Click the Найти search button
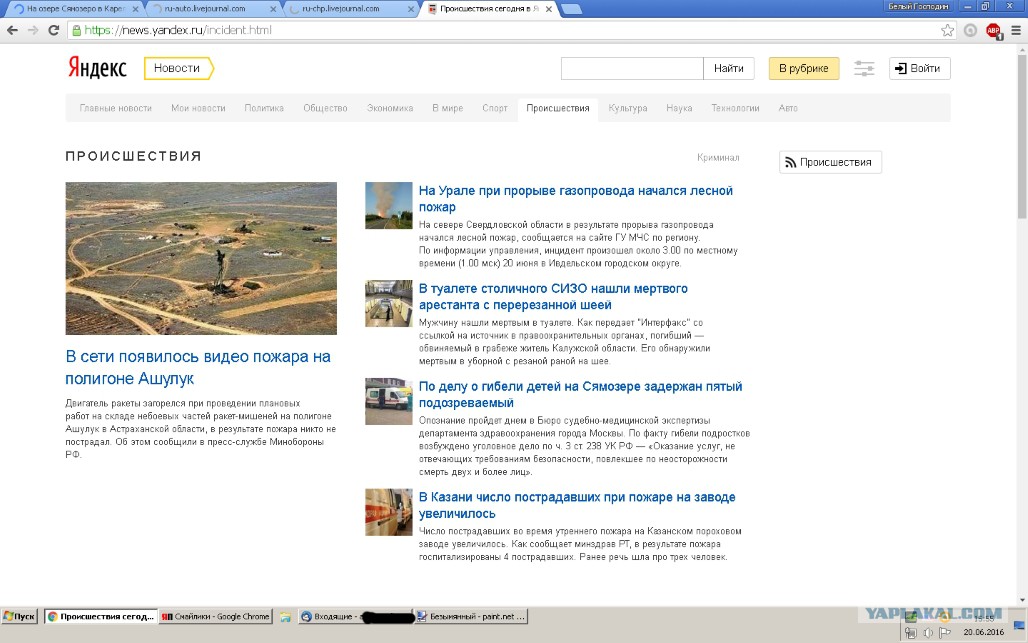Screen dimensions: 1028x643 click(728, 68)
